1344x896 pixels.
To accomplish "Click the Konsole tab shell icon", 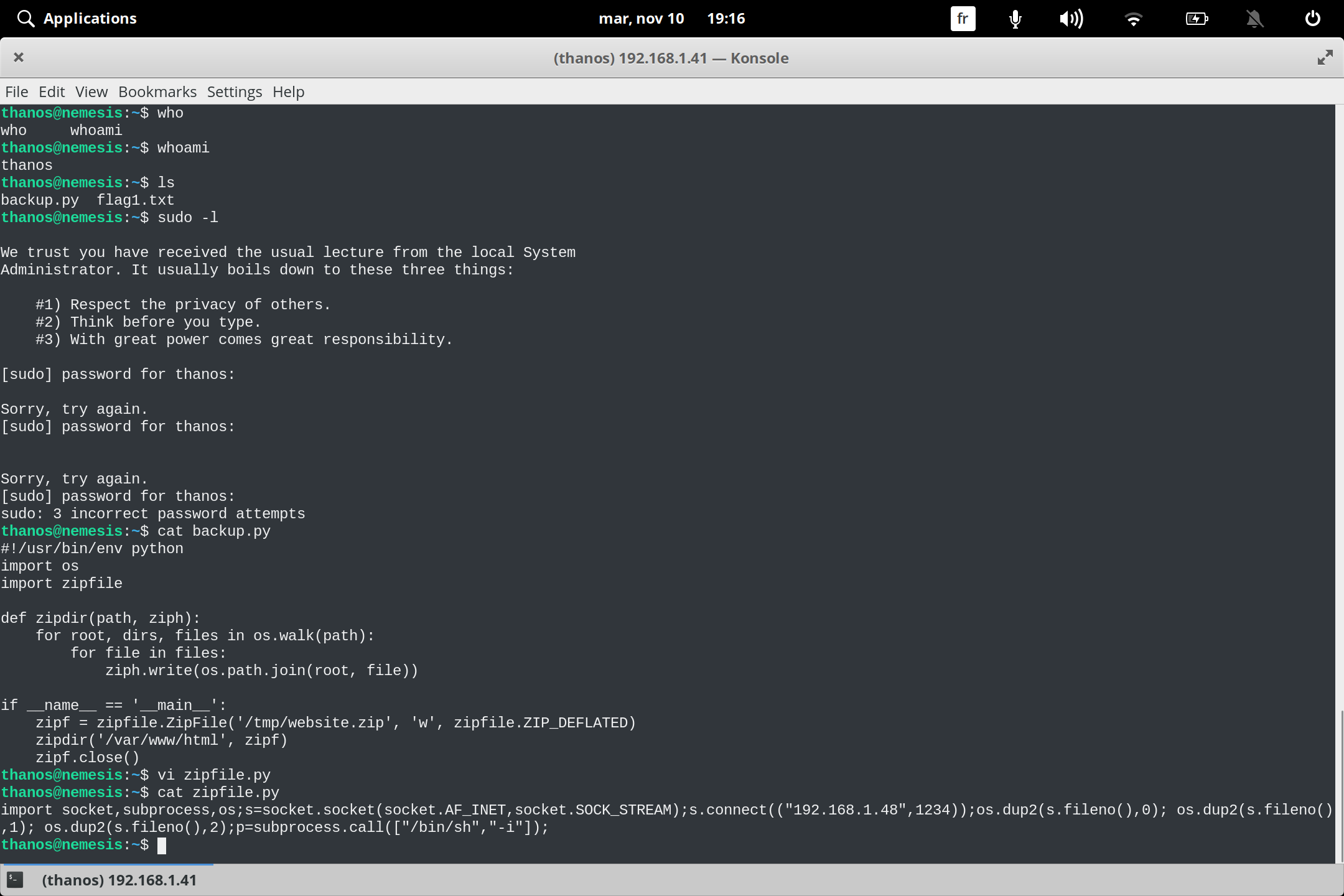I will 15,880.
